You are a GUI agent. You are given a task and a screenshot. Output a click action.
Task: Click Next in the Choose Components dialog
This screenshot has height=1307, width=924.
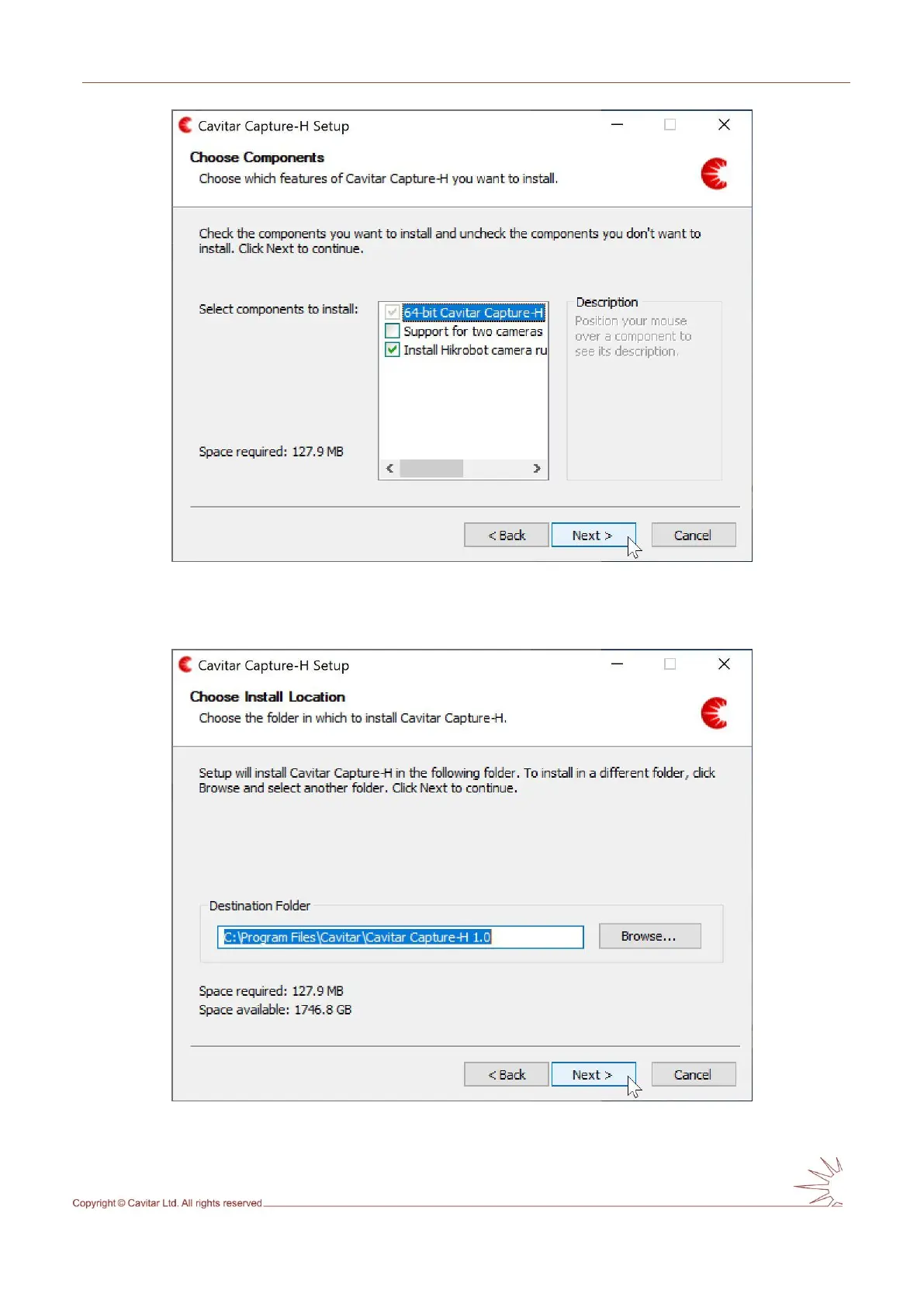pos(594,535)
